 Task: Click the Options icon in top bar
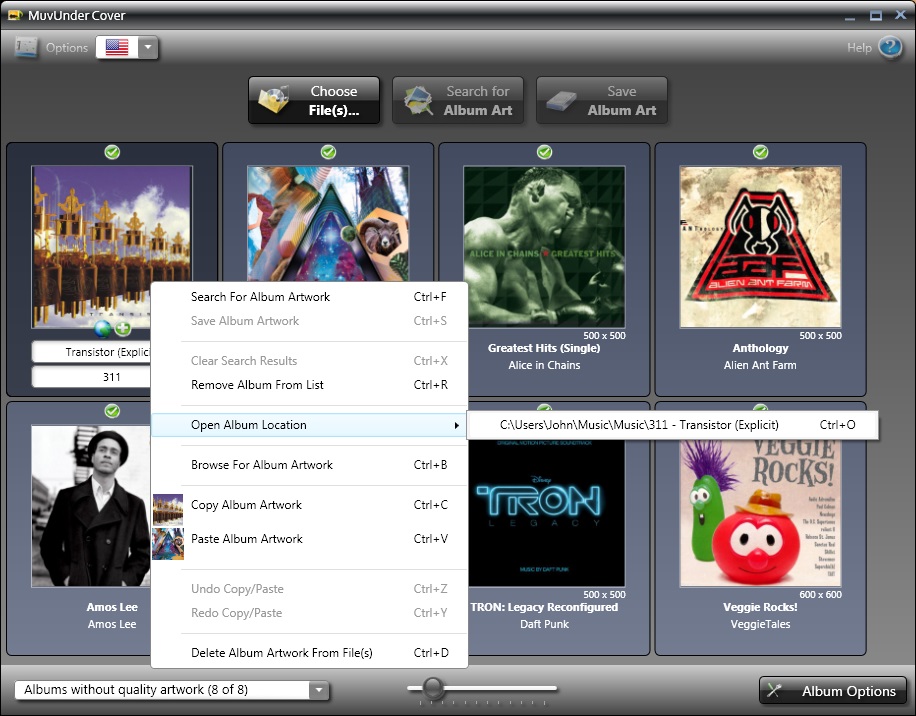(27, 47)
